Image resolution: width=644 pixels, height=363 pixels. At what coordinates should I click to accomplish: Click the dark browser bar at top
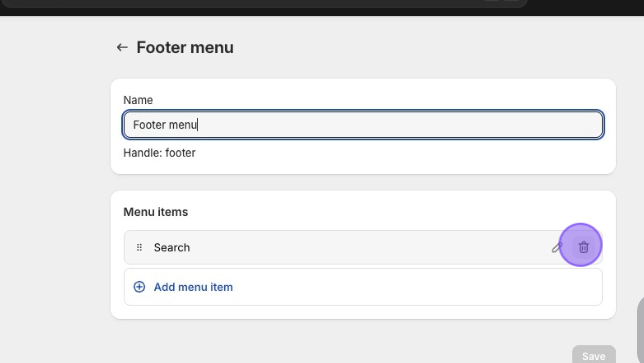pos(322,8)
